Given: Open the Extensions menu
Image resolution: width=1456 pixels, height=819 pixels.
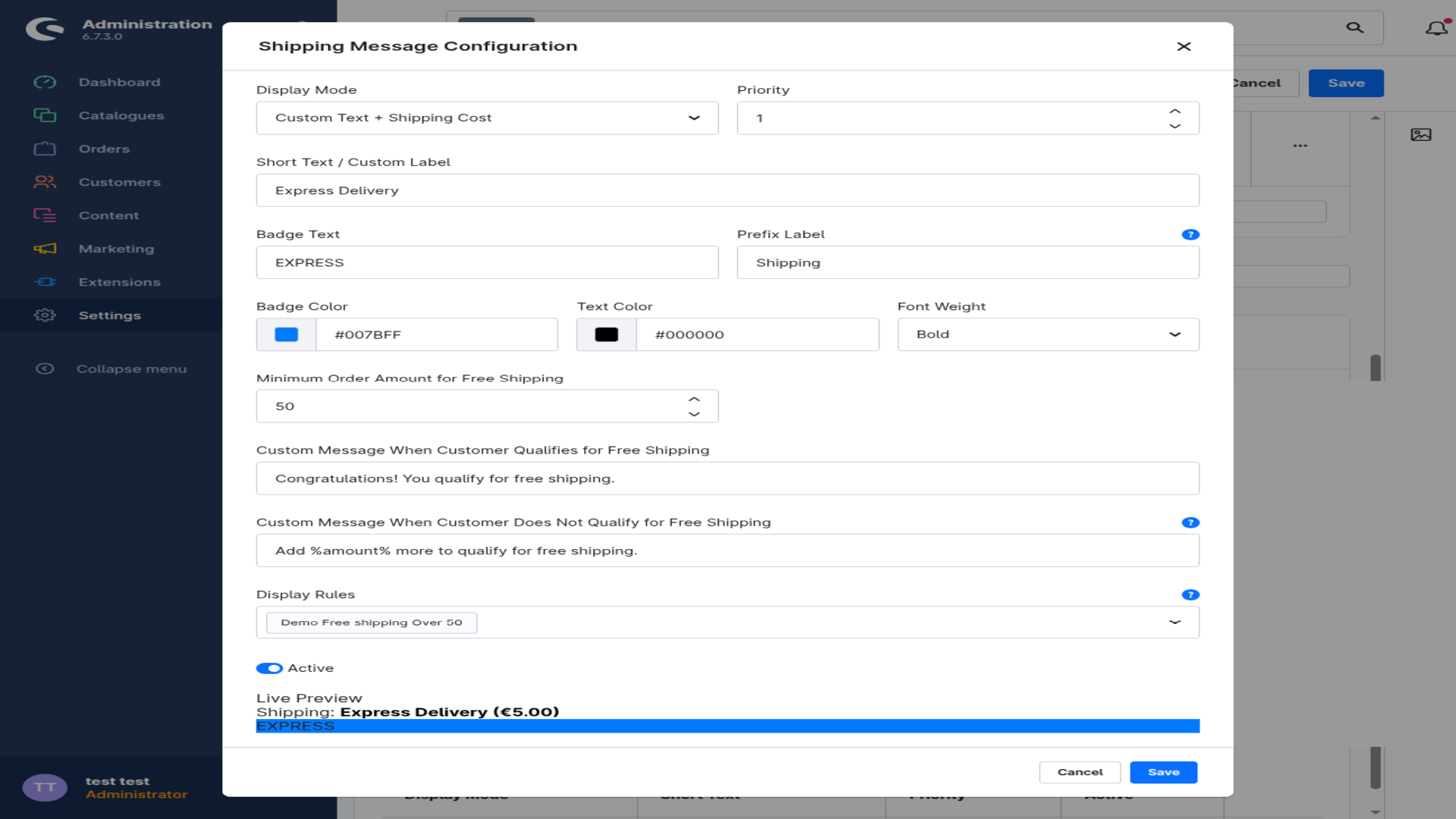Looking at the screenshot, I should pos(119,282).
